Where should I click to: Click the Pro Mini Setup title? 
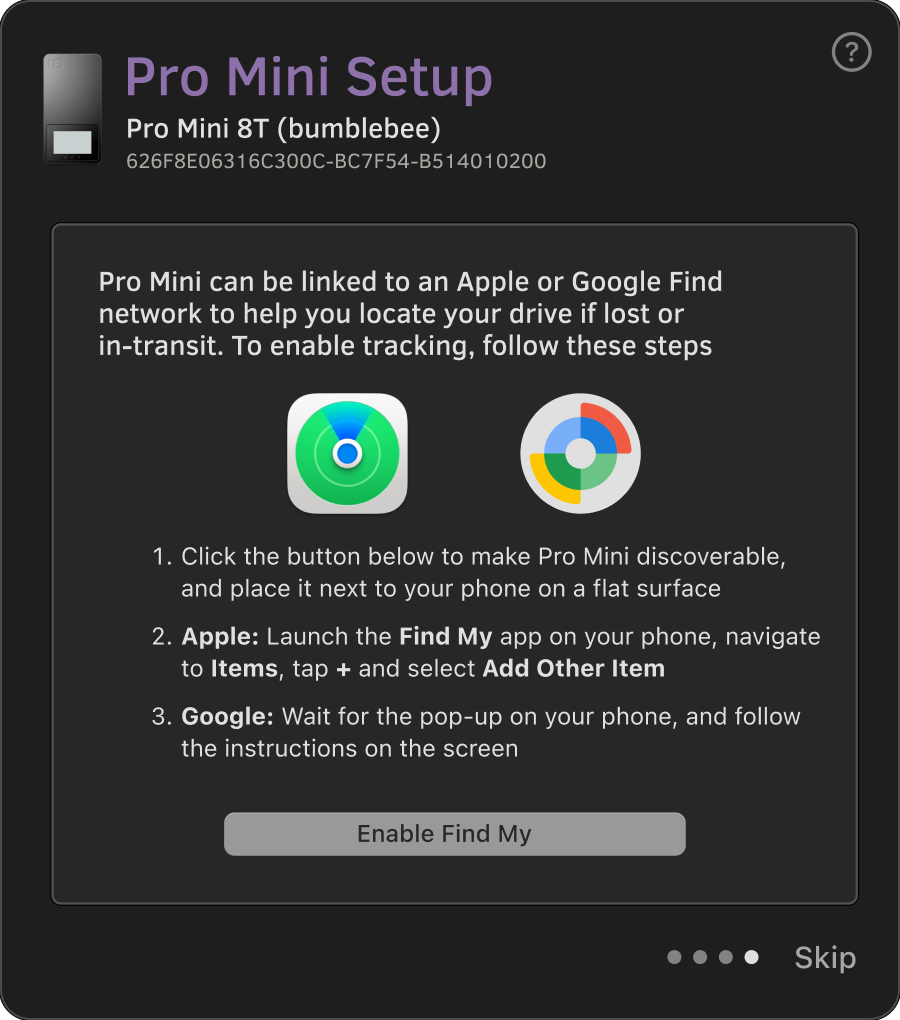click(309, 78)
